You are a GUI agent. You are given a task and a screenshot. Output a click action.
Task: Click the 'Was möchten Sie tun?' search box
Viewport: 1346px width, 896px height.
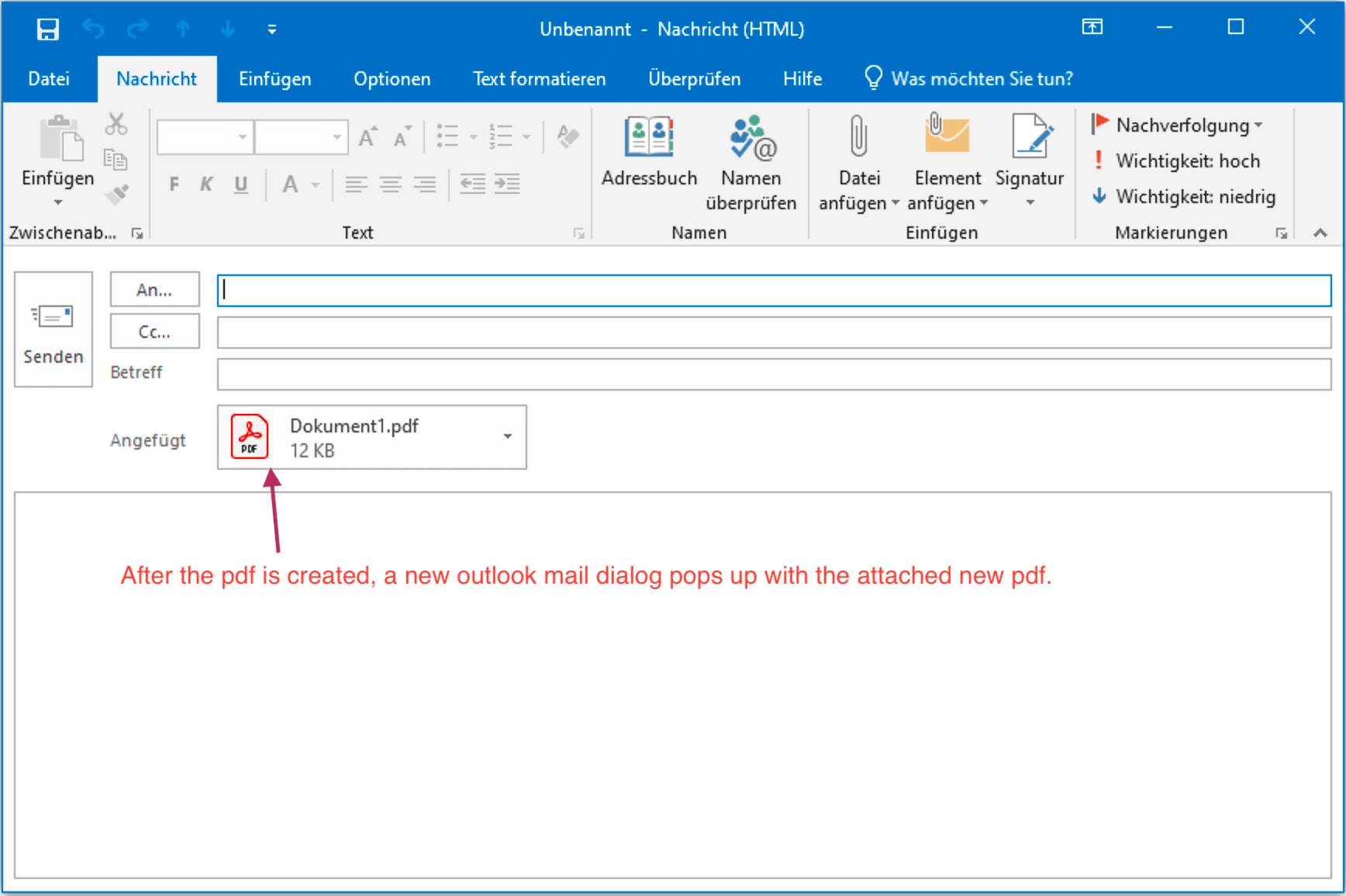[x=969, y=79]
